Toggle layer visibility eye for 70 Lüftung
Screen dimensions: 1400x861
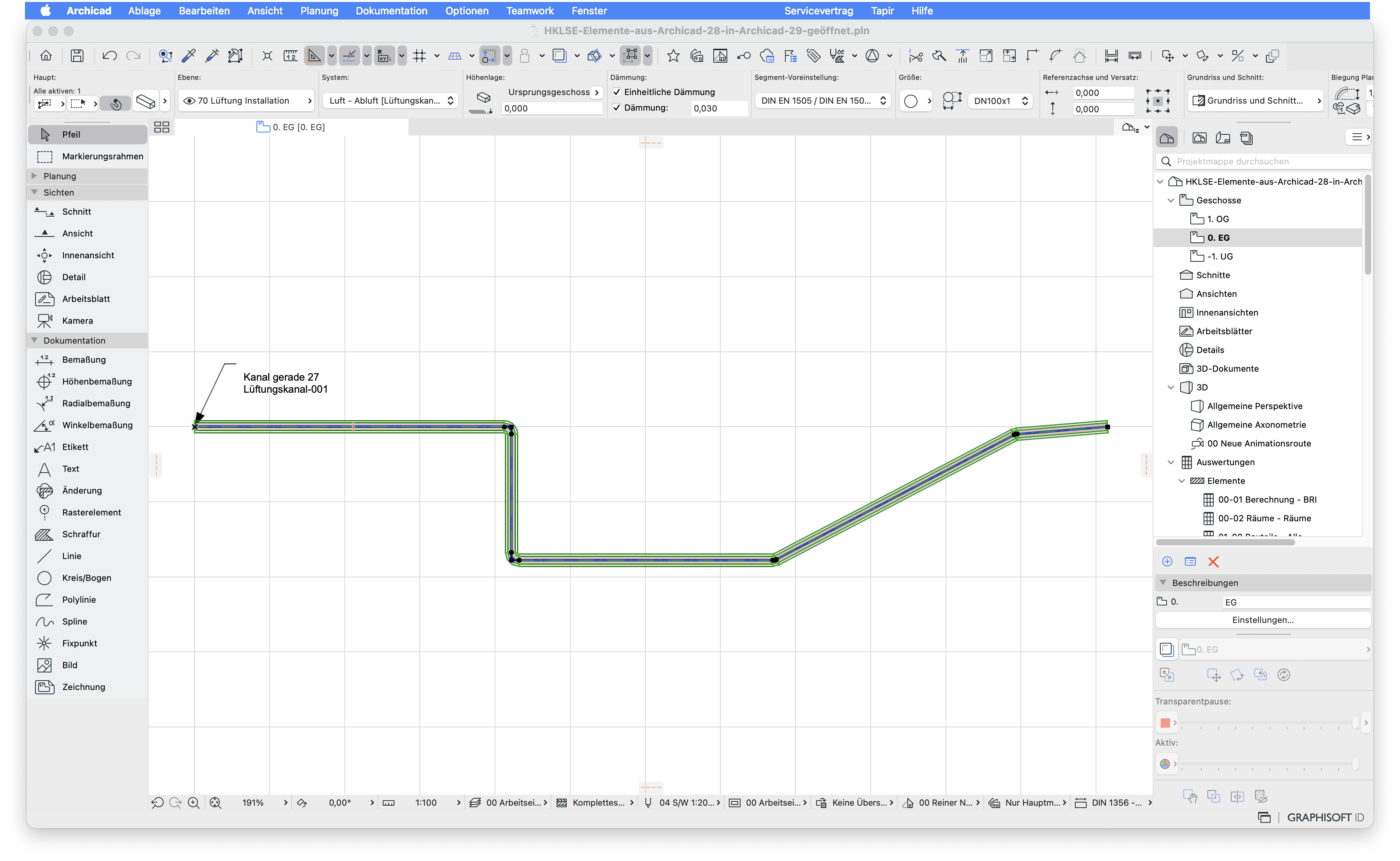[x=189, y=101]
